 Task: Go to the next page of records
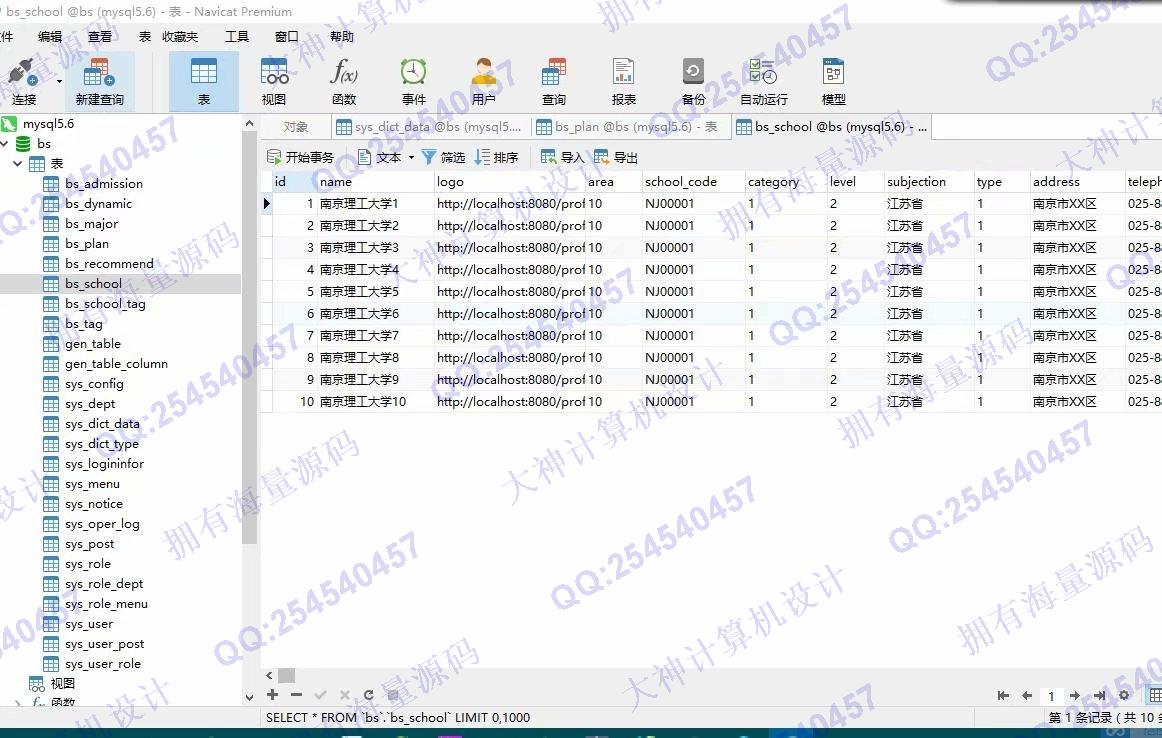[x=1075, y=695]
